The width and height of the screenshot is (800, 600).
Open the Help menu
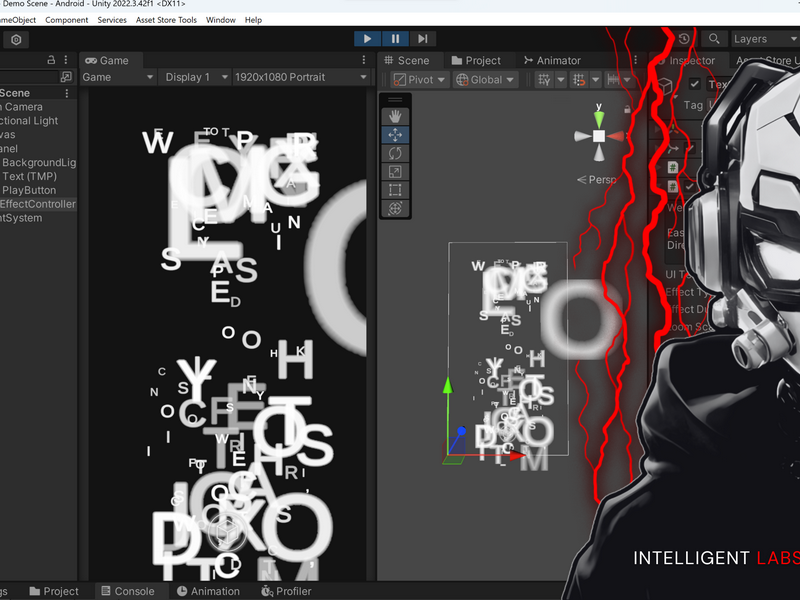253,20
